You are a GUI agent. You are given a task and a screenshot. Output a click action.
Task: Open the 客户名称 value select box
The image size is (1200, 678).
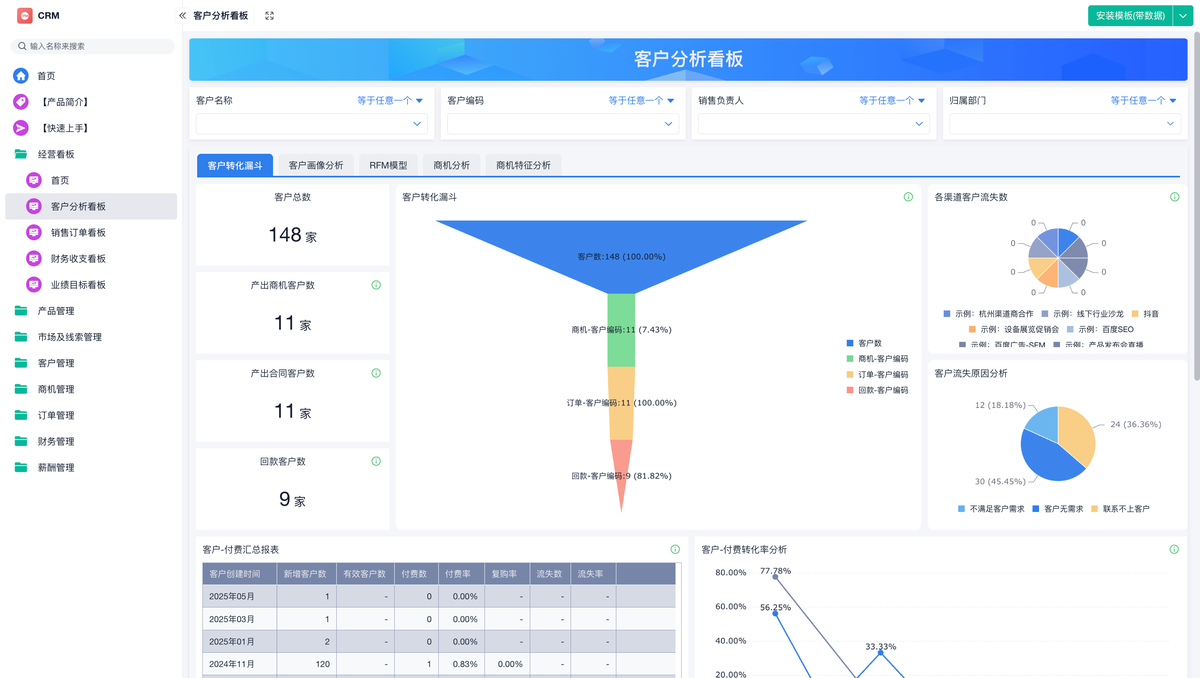(312, 124)
